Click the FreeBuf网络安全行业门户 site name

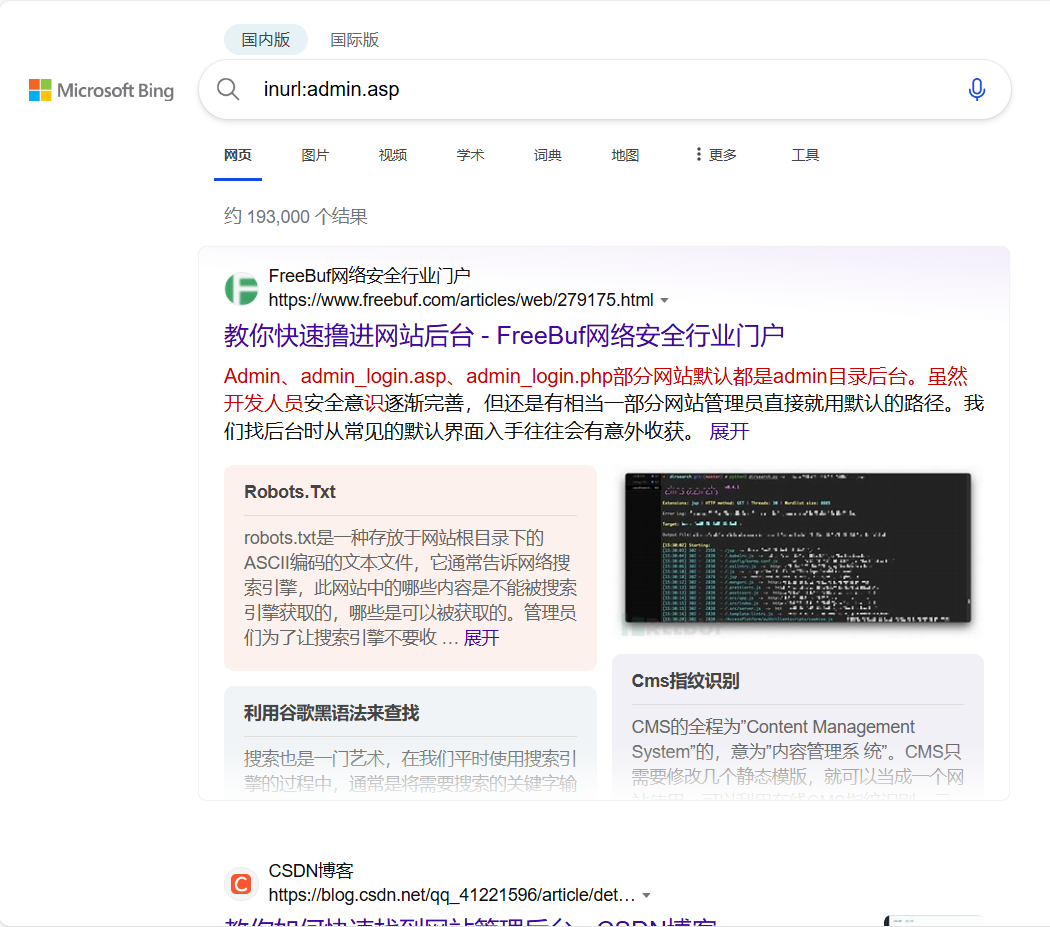pos(369,275)
